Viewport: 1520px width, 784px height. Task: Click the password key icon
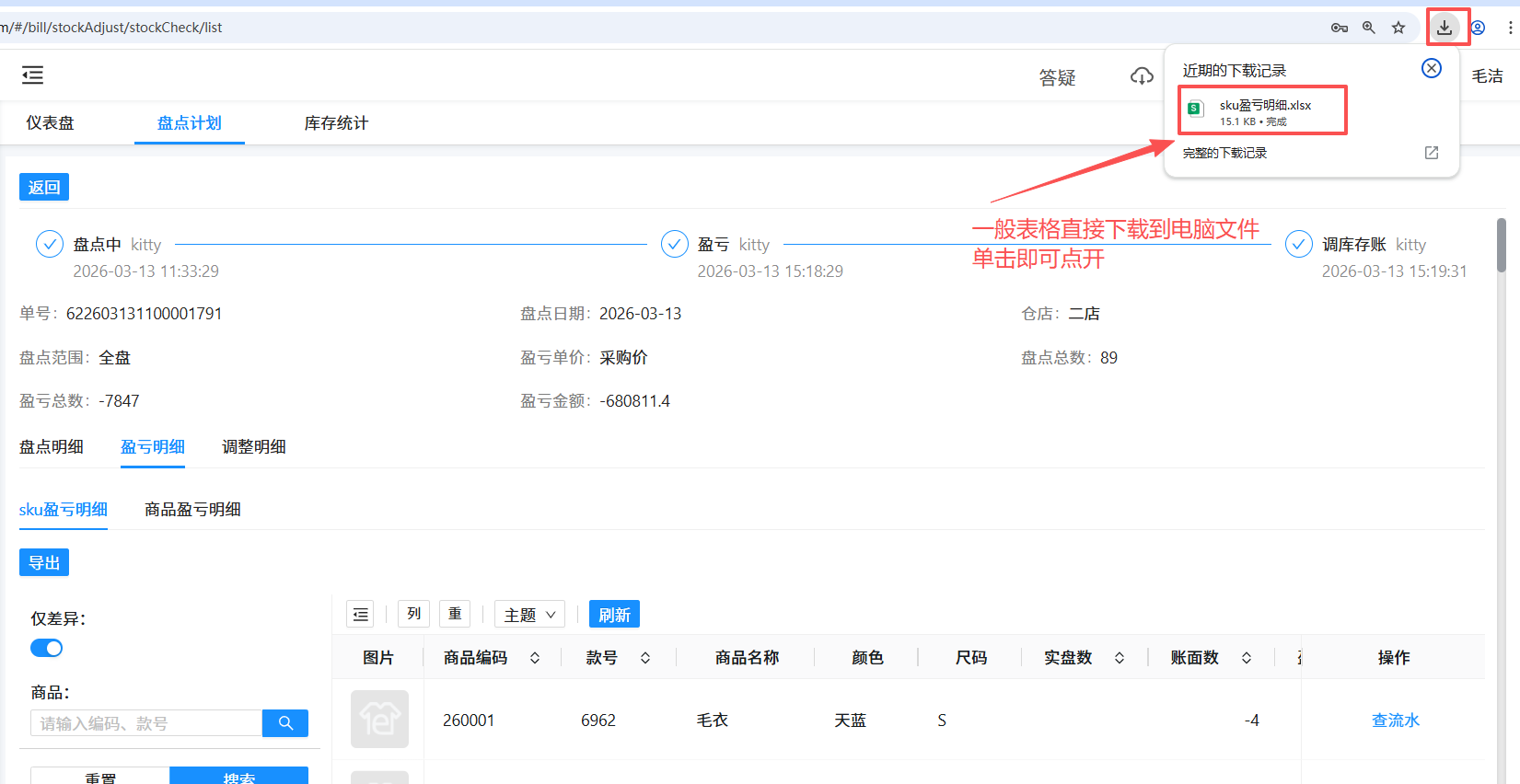(x=1340, y=28)
